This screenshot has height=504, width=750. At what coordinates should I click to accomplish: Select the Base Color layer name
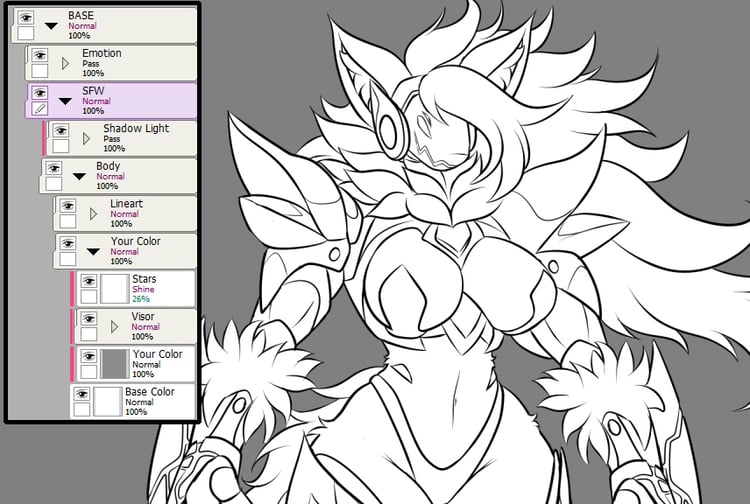tap(150, 392)
